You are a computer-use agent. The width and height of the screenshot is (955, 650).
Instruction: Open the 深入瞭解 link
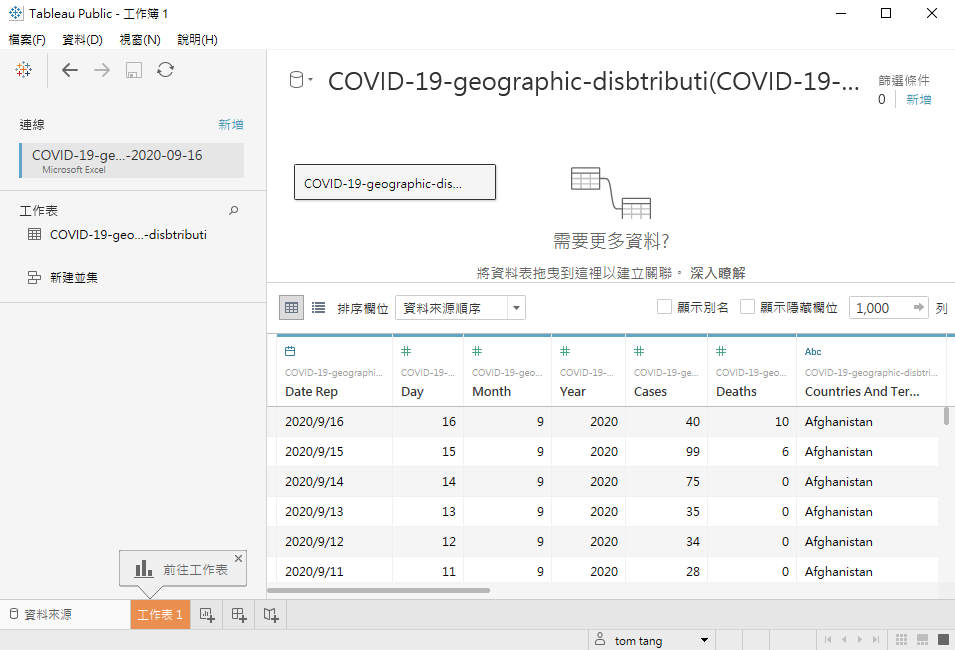click(717, 273)
